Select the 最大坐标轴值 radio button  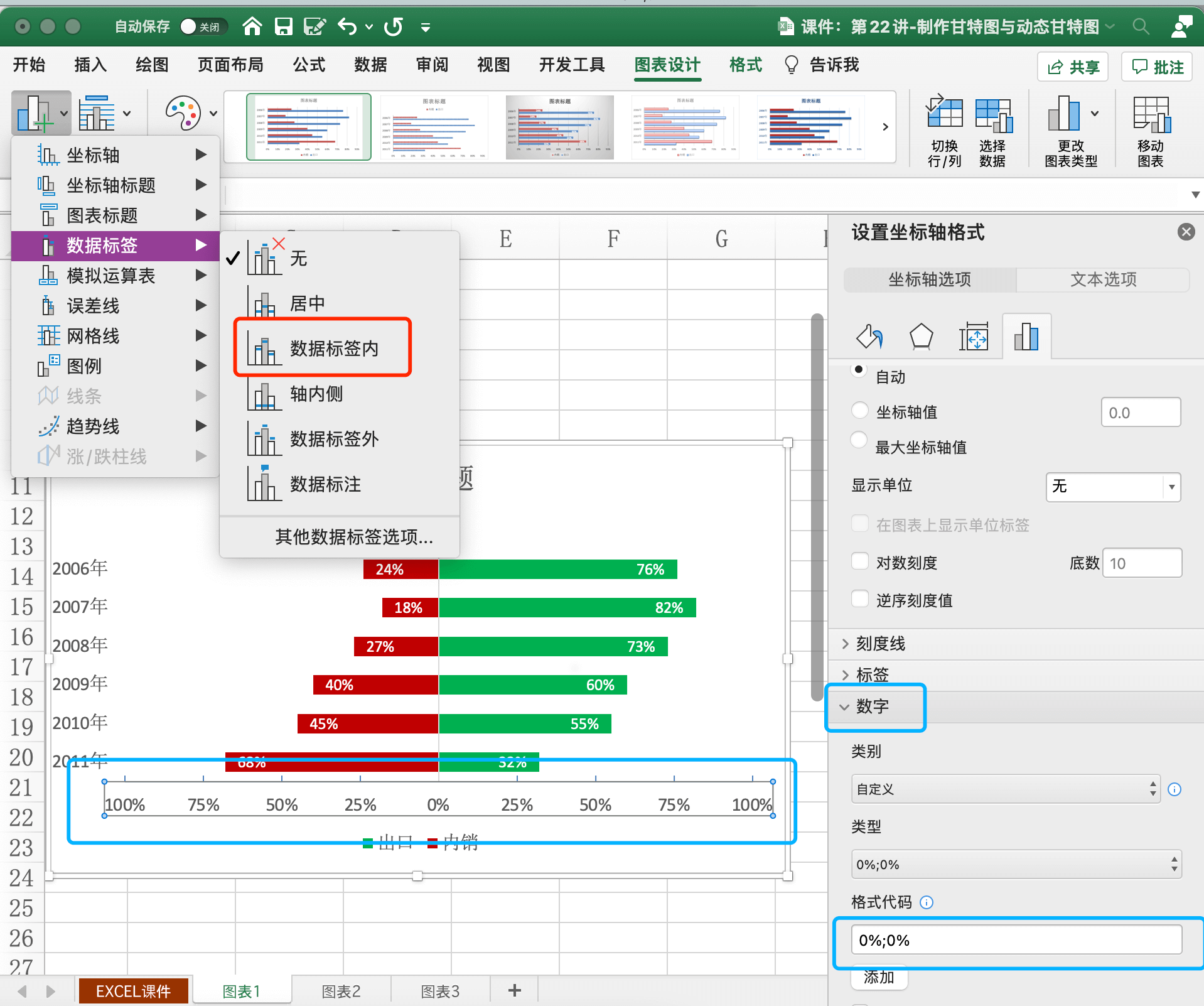[x=859, y=440]
